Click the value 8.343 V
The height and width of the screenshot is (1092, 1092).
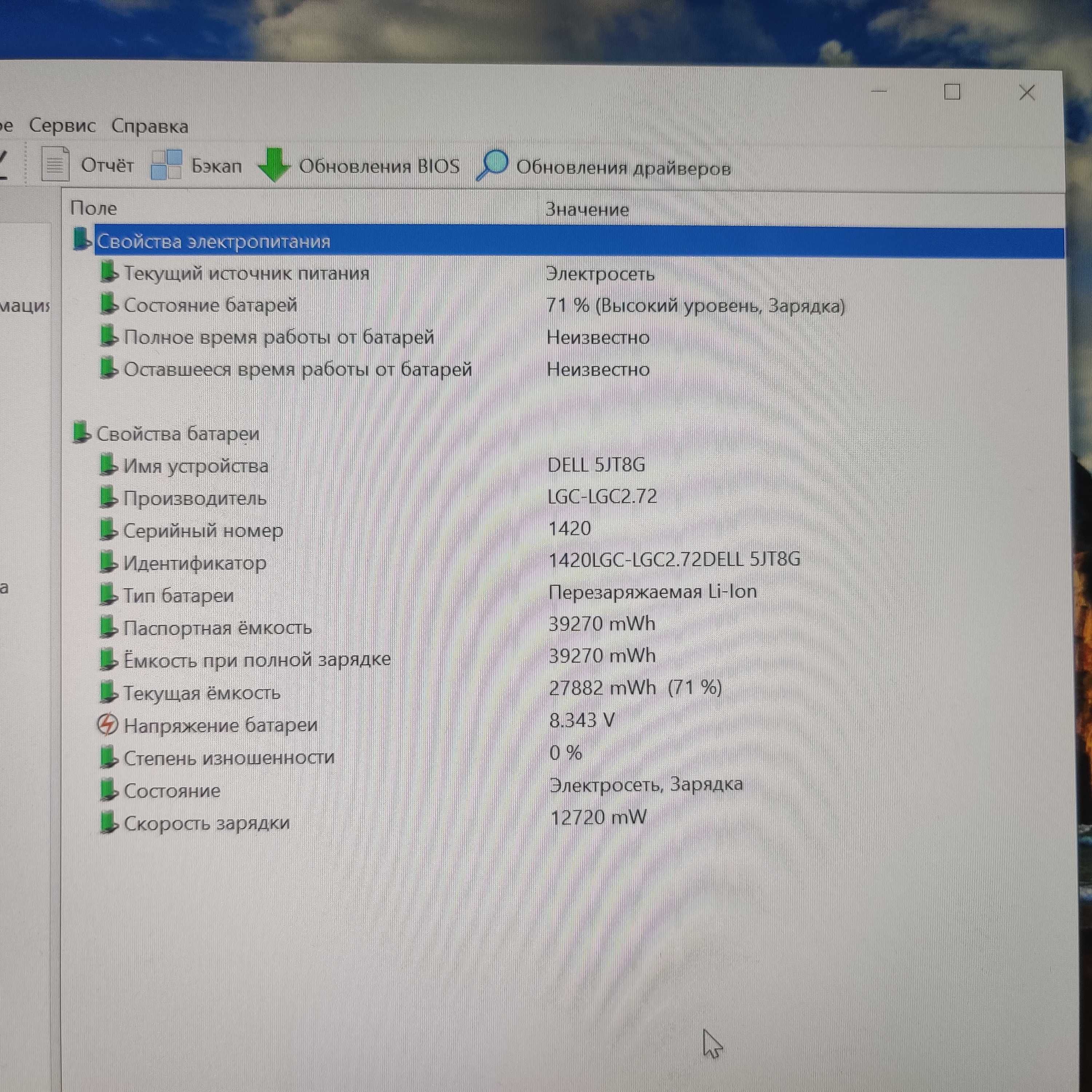coord(582,720)
